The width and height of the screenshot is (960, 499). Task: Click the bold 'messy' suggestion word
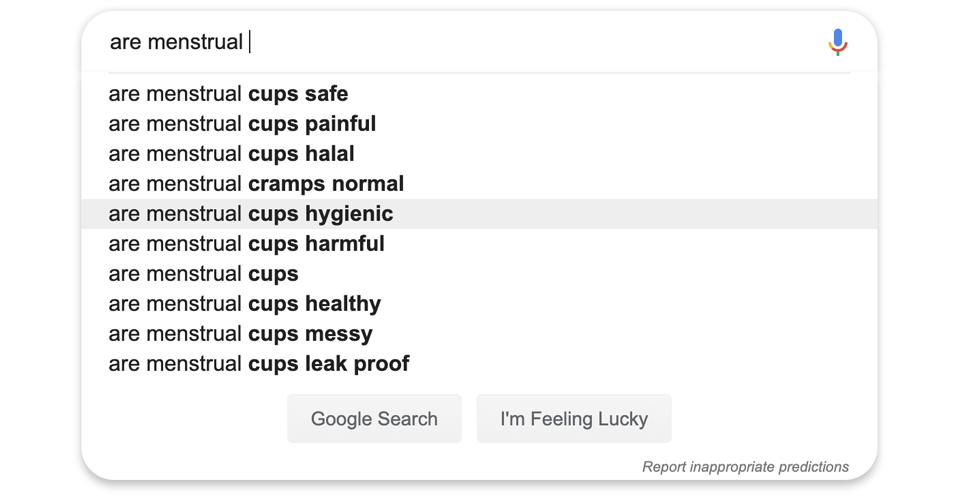coord(339,334)
